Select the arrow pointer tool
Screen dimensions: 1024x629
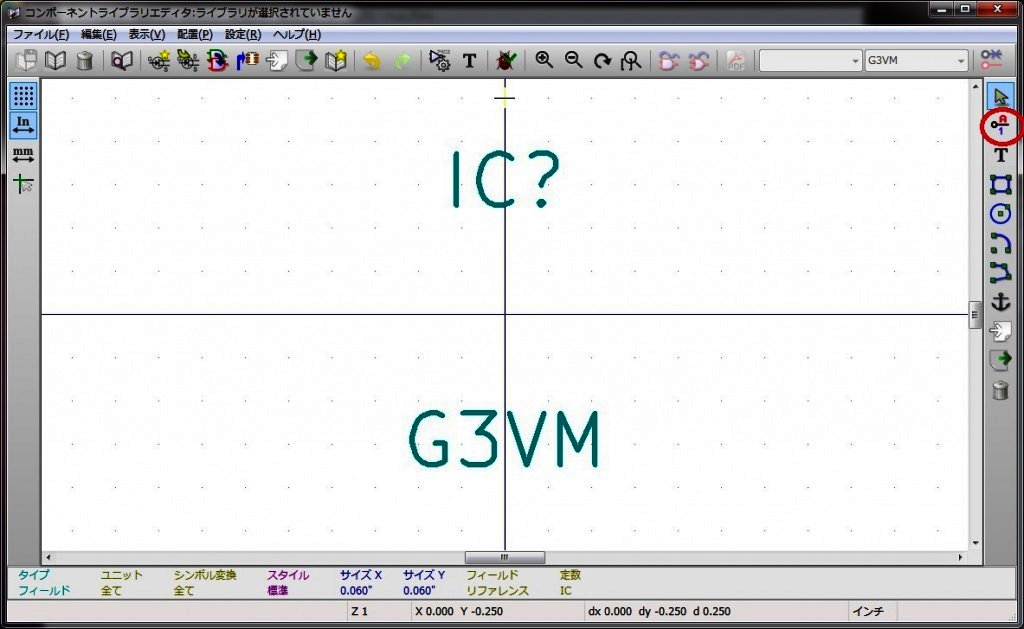pos(1000,96)
